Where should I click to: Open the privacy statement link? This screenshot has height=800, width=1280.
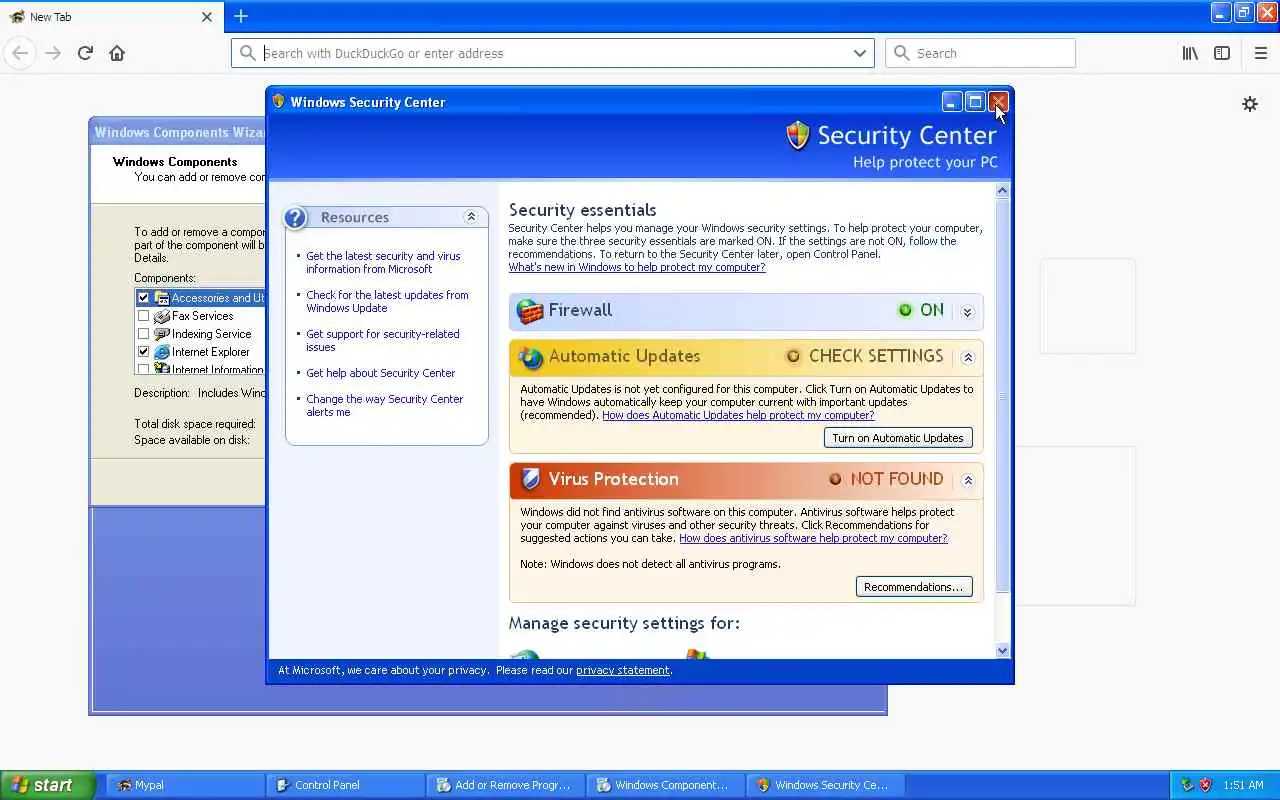623,670
